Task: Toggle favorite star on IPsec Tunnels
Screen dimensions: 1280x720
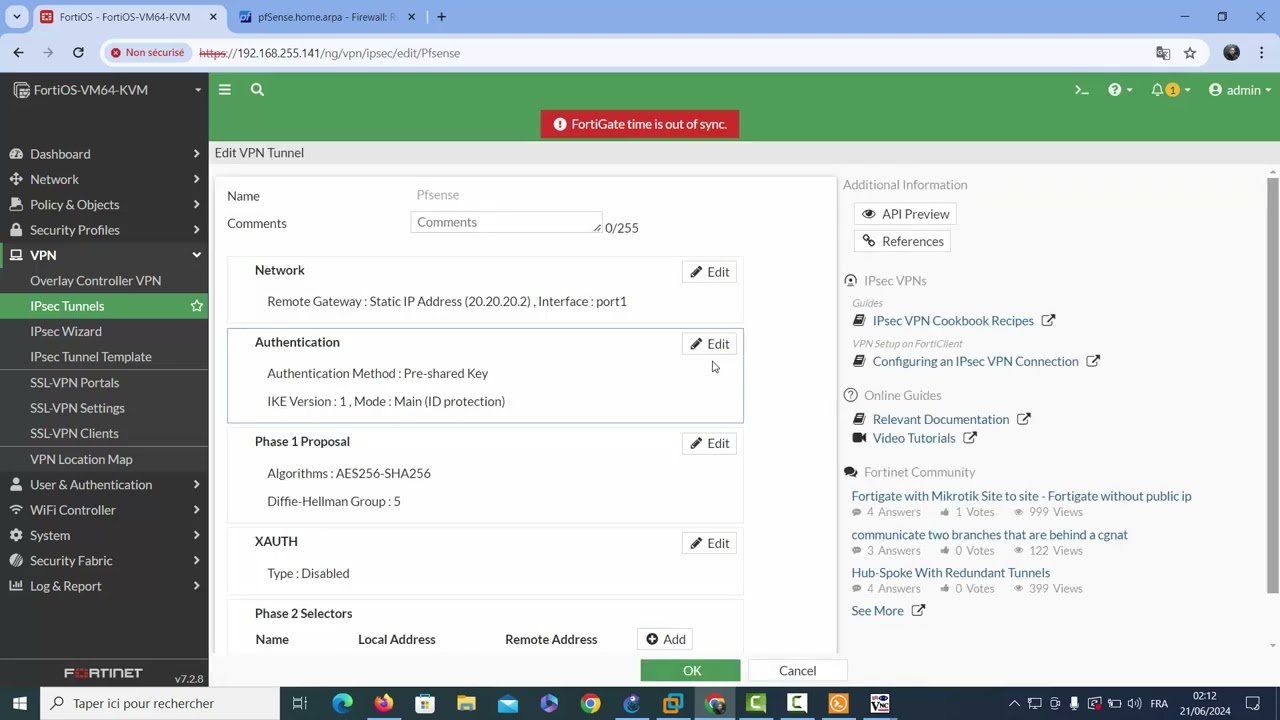Action: tap(197, 306)
